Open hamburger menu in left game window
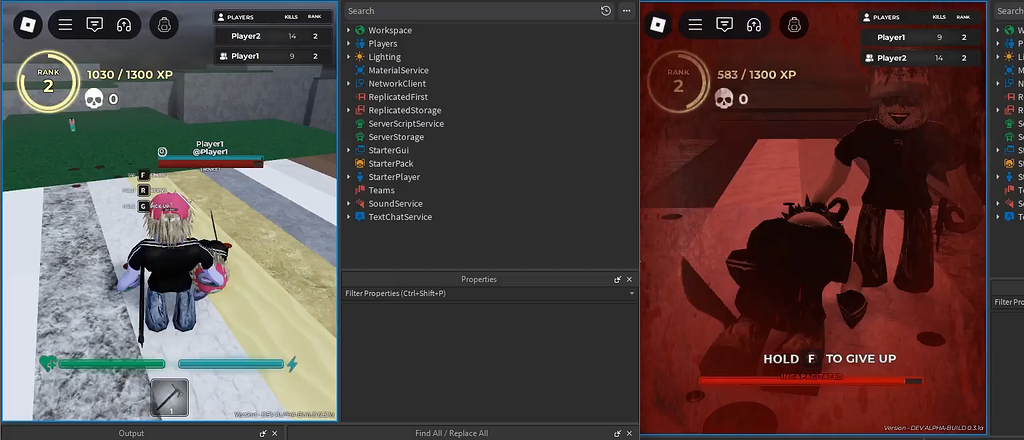The width and height of the screenshot is (1024, 440). click(x=65, y=25)
